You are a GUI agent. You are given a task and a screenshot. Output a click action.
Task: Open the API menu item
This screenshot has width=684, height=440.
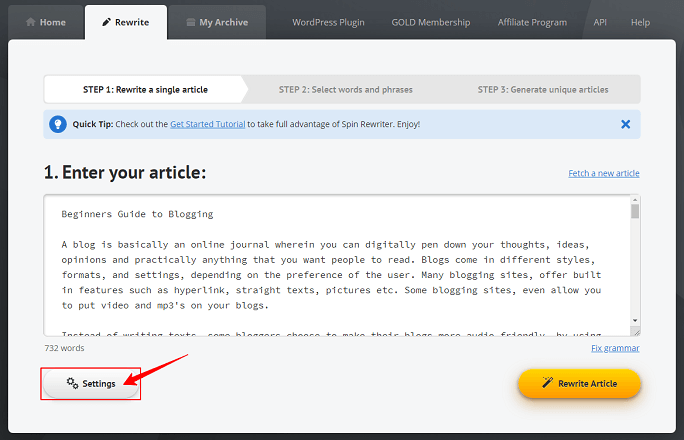[600, 22]
